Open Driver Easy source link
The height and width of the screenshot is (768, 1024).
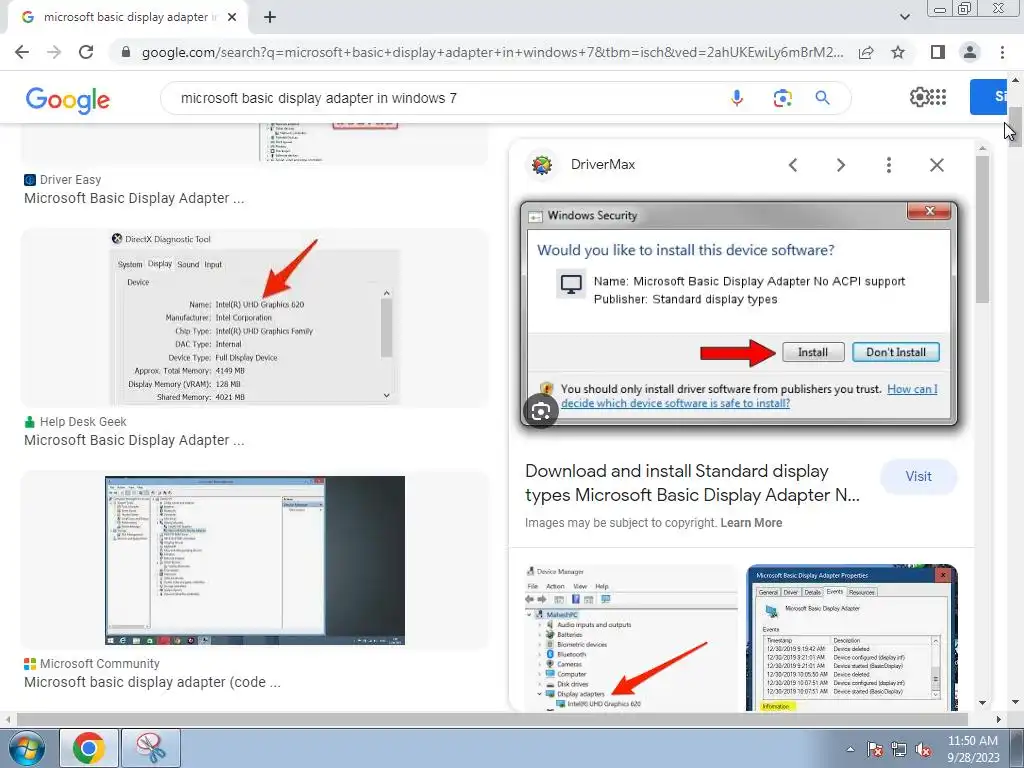point(70,180)
